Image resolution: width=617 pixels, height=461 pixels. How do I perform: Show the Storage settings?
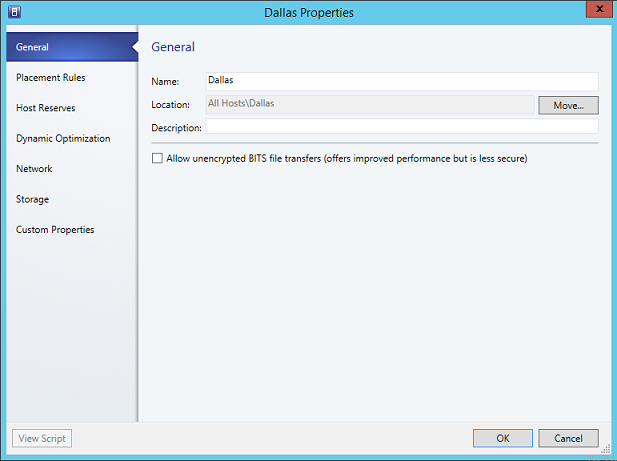[x=32, y=199]
